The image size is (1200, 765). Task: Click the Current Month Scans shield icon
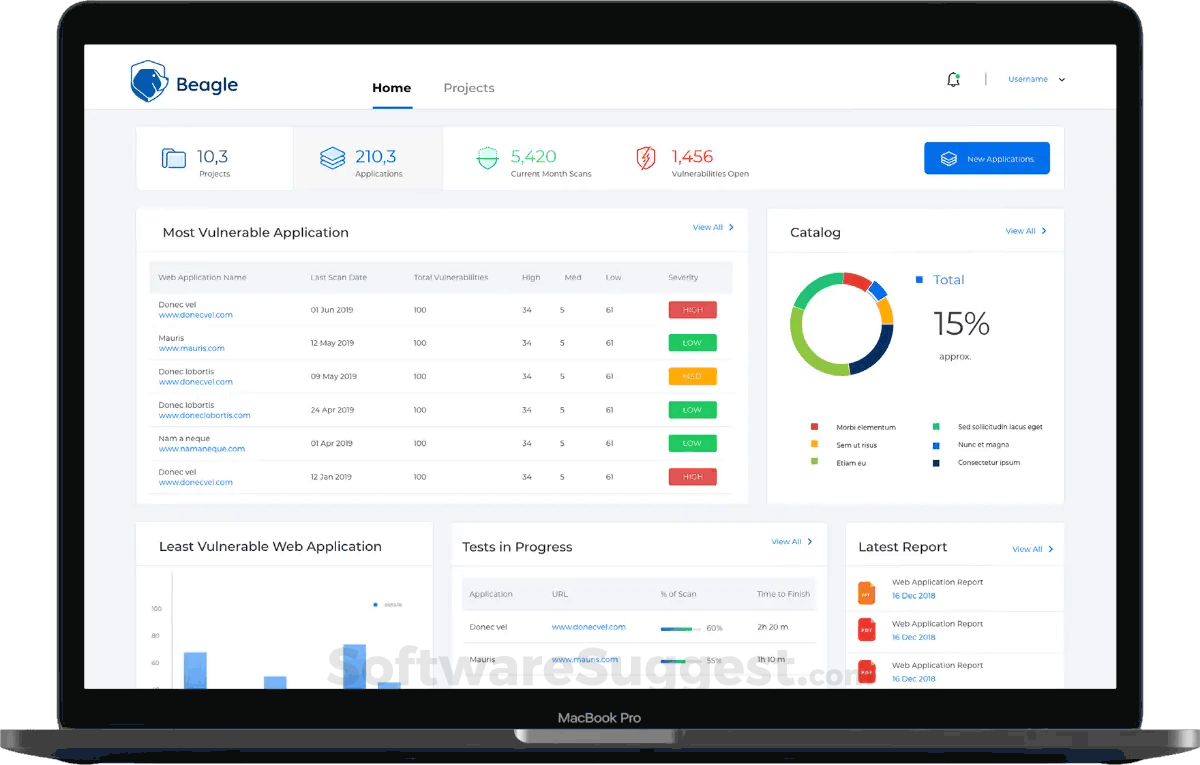487,157
